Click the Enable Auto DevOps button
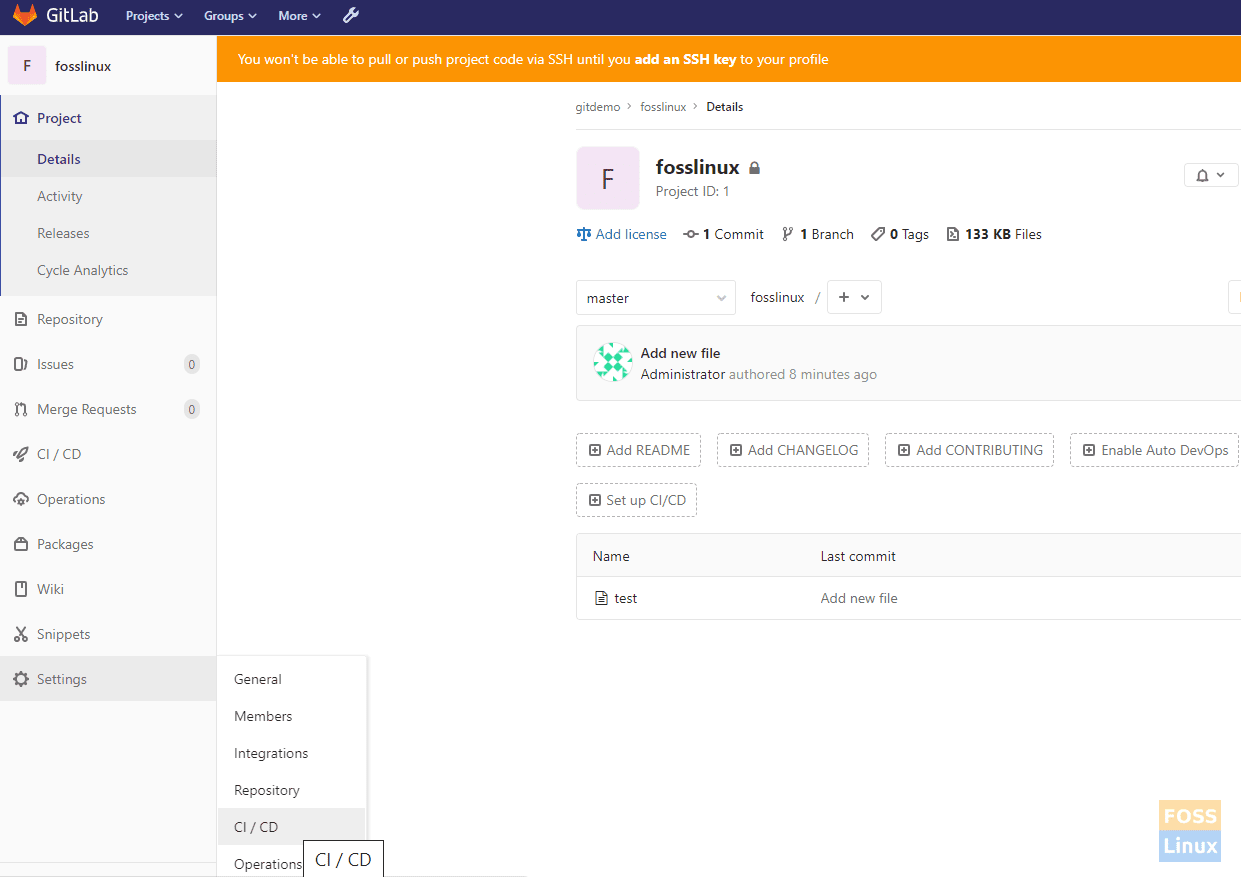The width and height of the screenshot is (1241, 877). [x=1155, y=450]
